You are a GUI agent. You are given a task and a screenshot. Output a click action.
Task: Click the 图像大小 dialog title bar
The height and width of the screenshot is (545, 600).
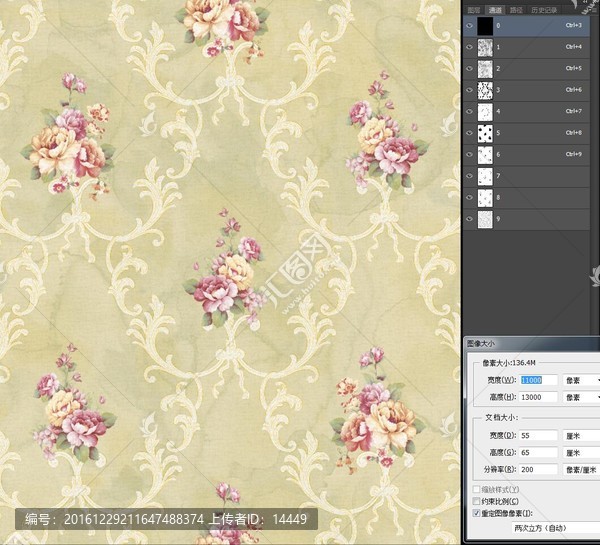pyautogui.click(x=532, y=343)
